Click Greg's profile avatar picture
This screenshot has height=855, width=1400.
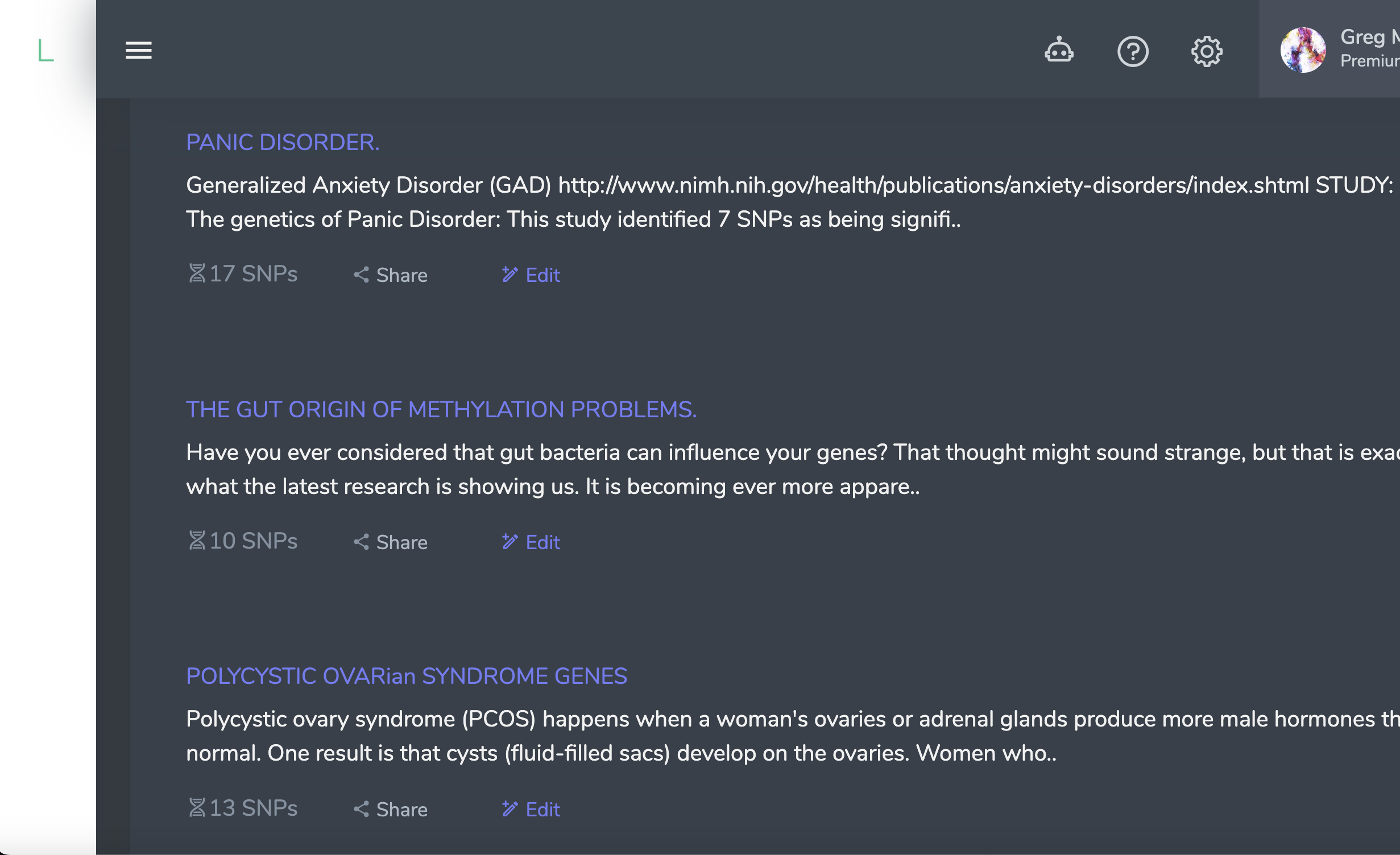pos(1303,50)
